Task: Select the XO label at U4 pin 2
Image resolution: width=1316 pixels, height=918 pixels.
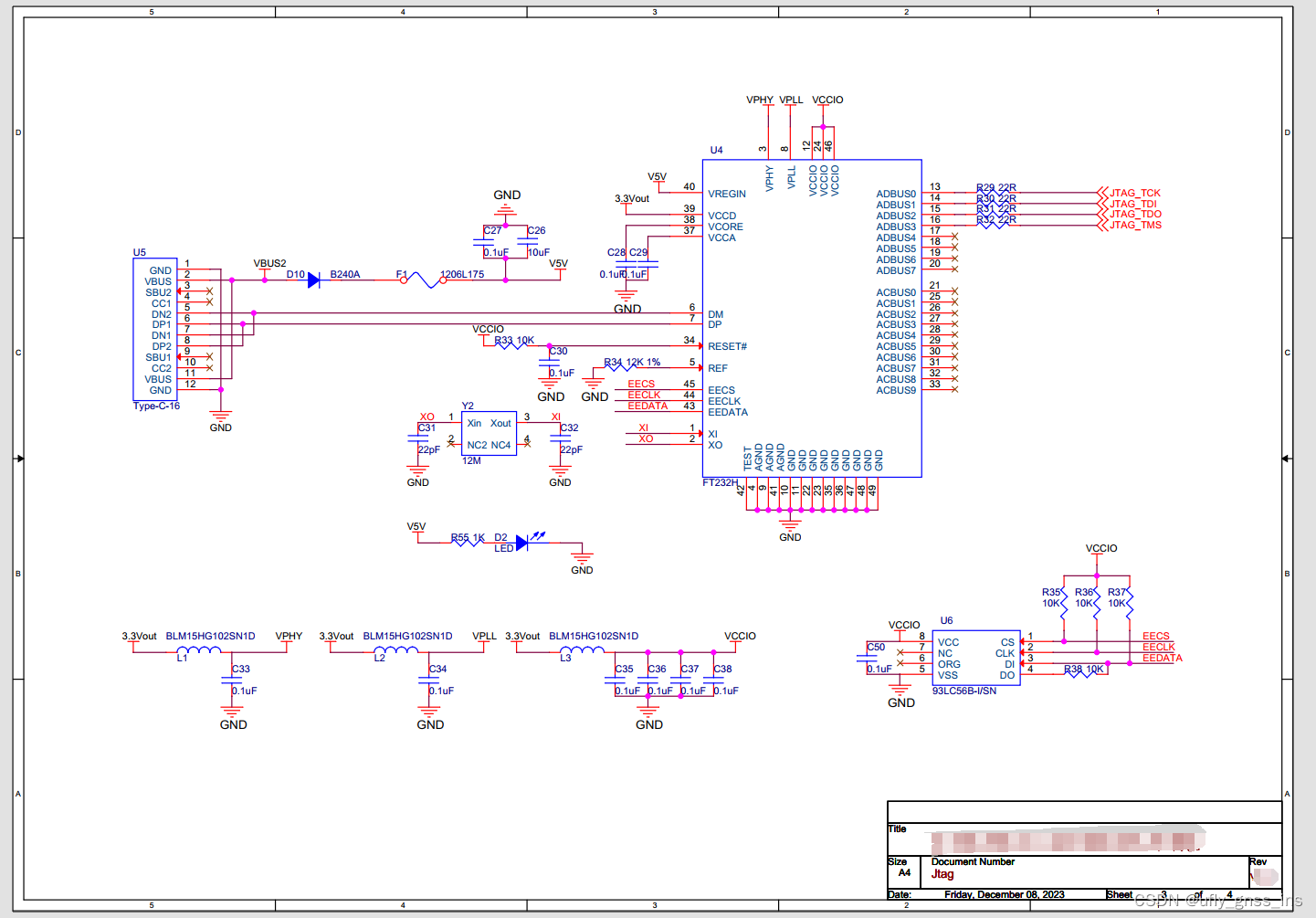Action: (x=646, y=439)
